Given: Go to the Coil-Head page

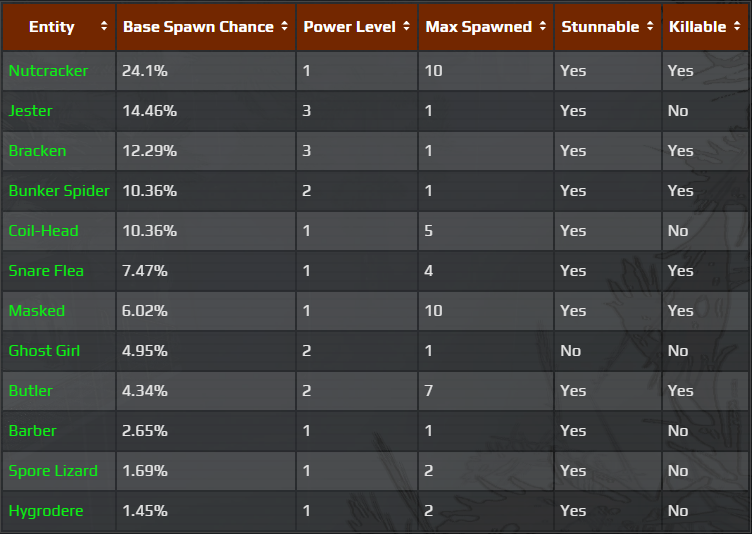Looking at the screenshot, I should tap(43, 231).
